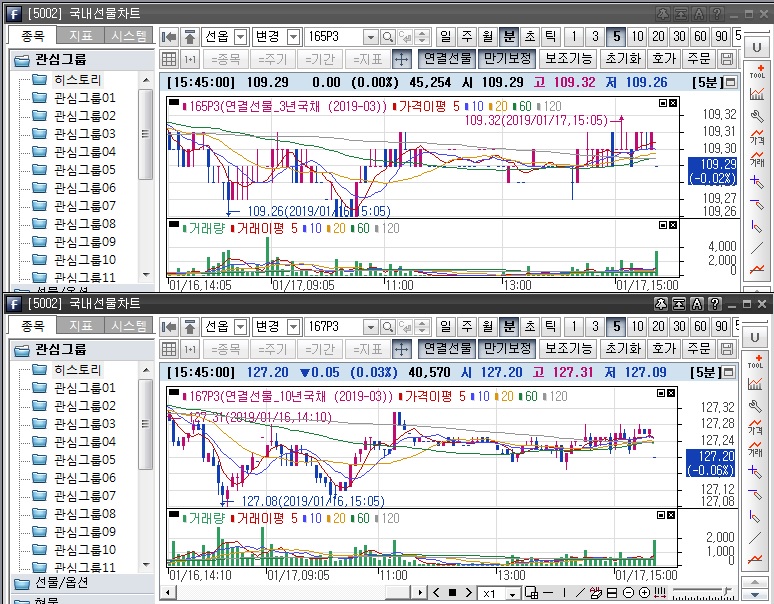
Task: Click the grid layout icon in the top chart toolbar
Action: 168,59
